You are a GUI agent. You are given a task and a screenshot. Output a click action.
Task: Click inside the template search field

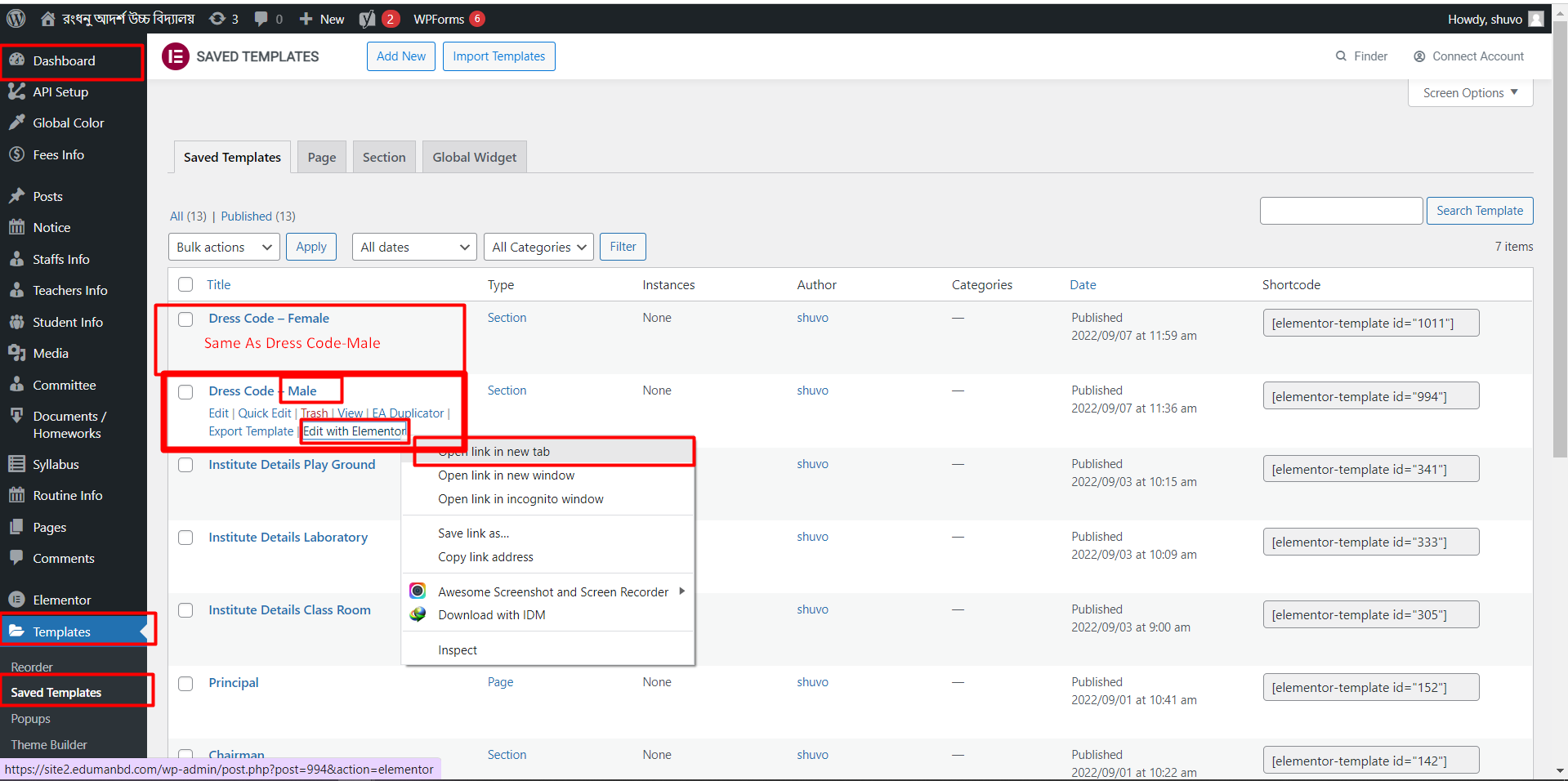(1341, 211)
